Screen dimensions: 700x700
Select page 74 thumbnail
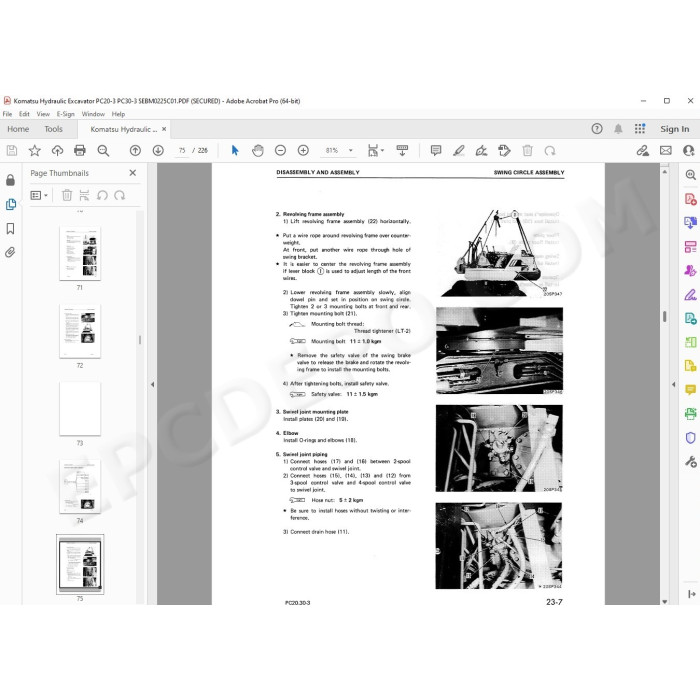pos(80,487)
